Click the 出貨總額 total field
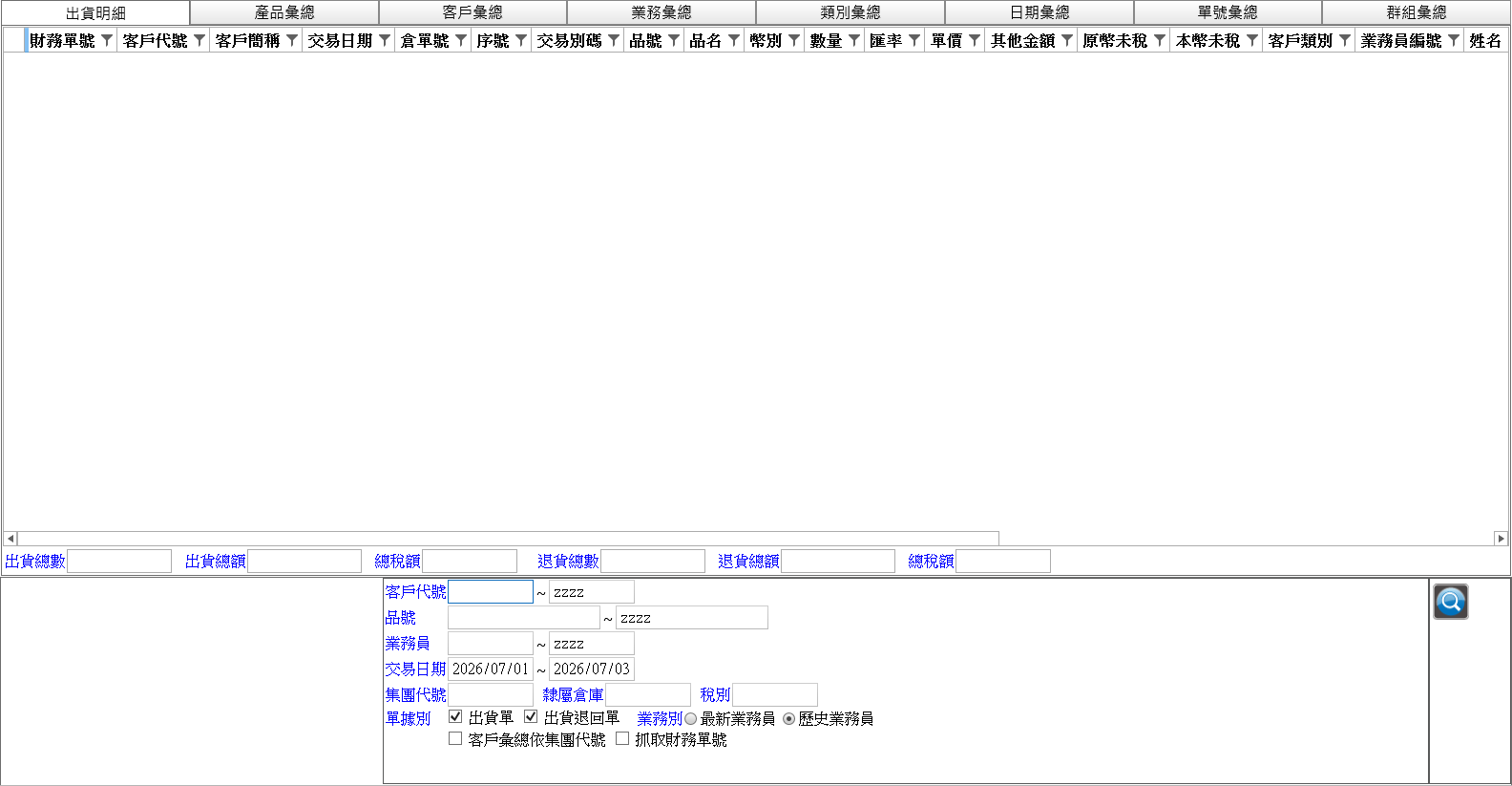 point(304,562)
